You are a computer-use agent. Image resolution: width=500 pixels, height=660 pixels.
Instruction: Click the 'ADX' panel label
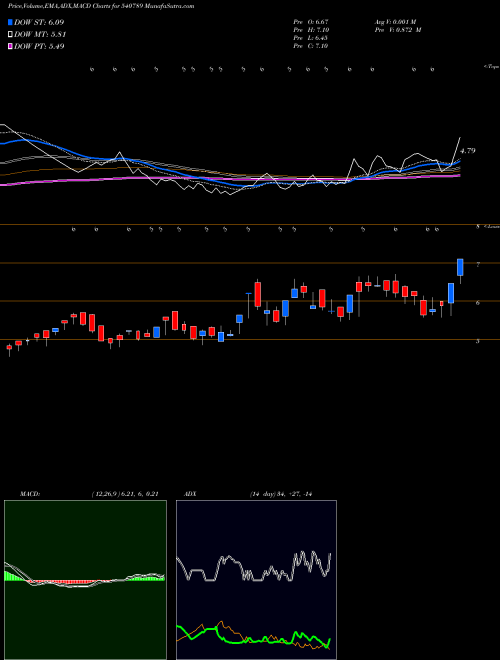point(190,494)
